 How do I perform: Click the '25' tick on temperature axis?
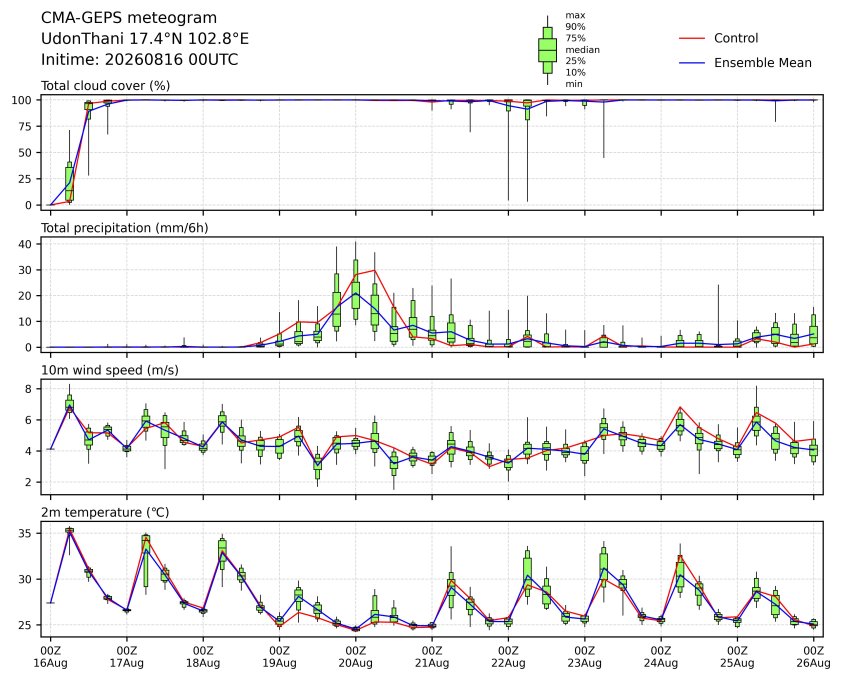(25, 625)
